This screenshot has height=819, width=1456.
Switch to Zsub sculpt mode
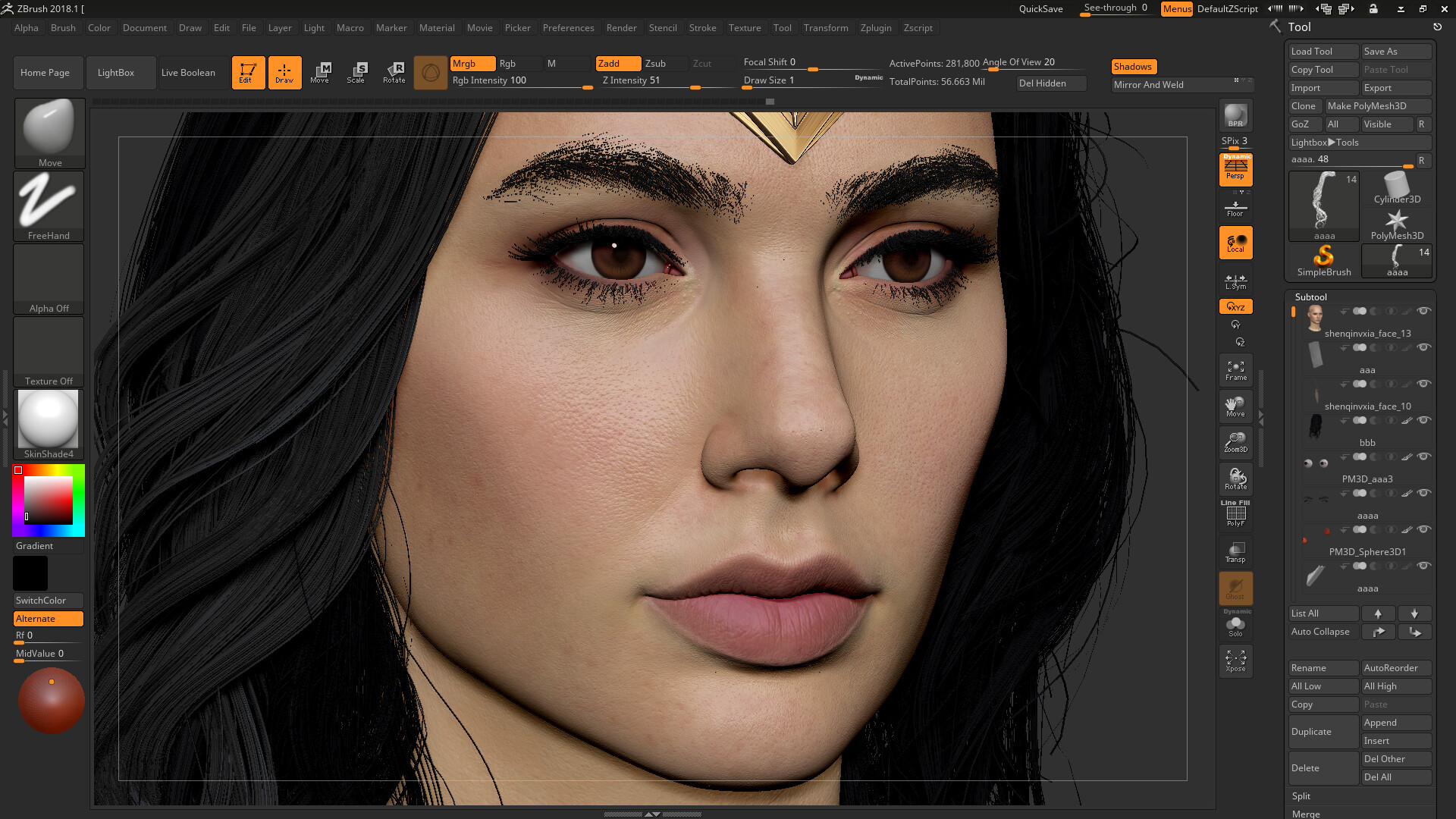tap(665, 64)
